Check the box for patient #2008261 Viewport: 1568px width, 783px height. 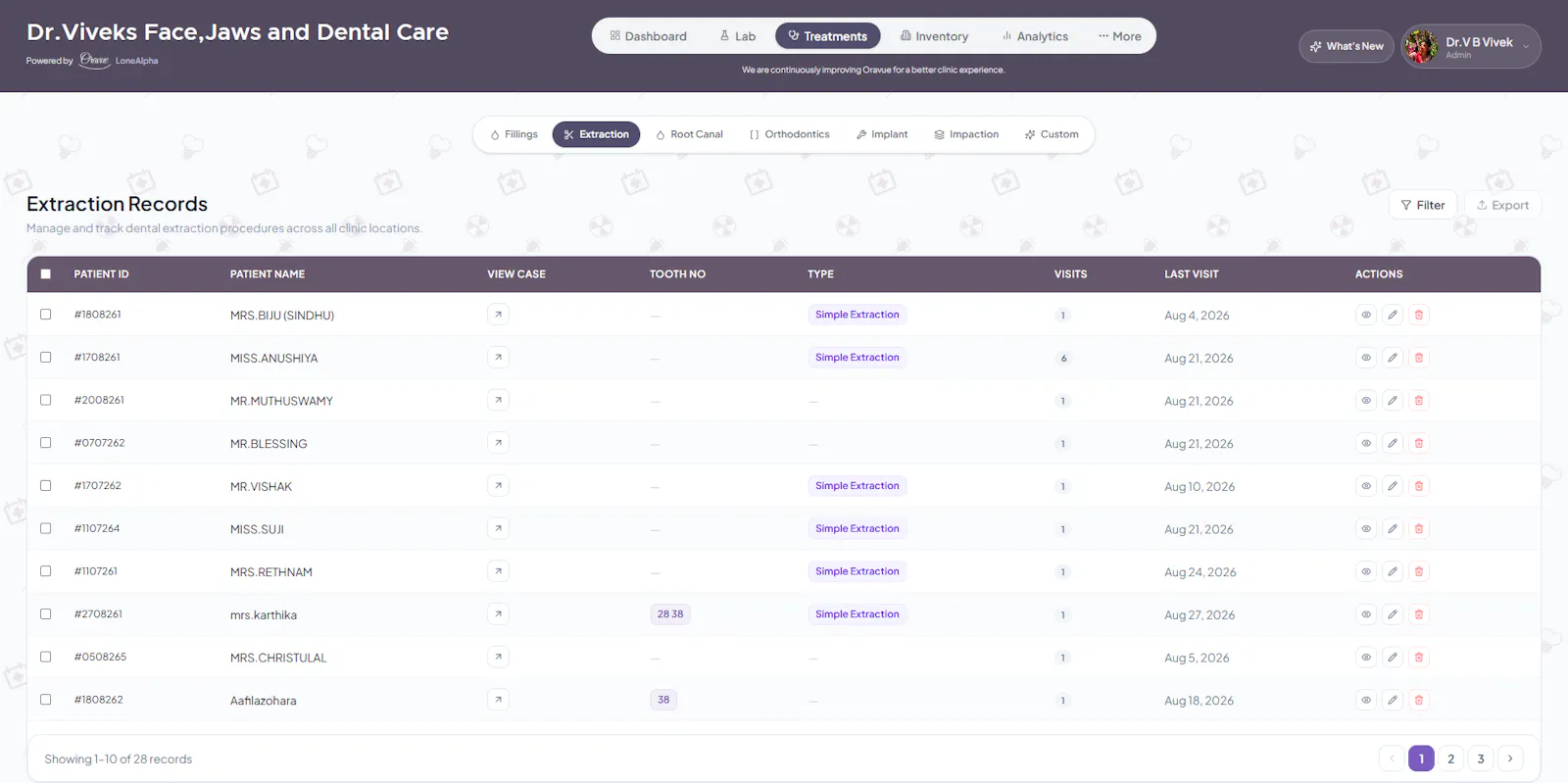45,400
